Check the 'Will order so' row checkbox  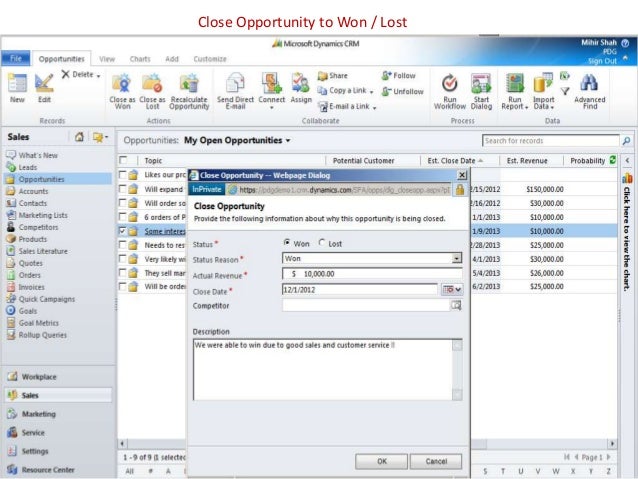pyautogui.click(x=122, y=203)
